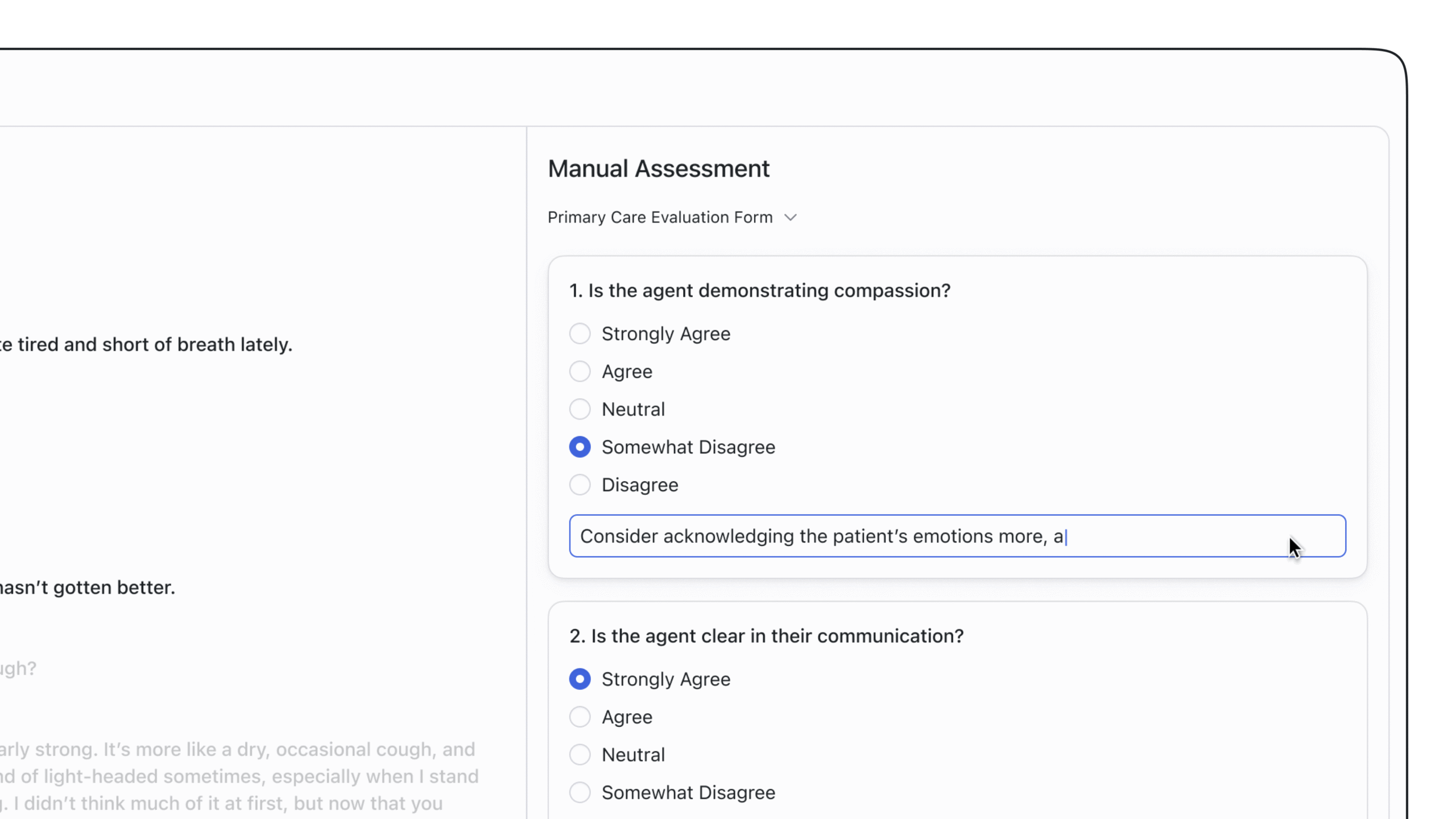Click the Primary Care Evaluation Form label
This screenshot has width=1456, height=819.
[660, 217]
